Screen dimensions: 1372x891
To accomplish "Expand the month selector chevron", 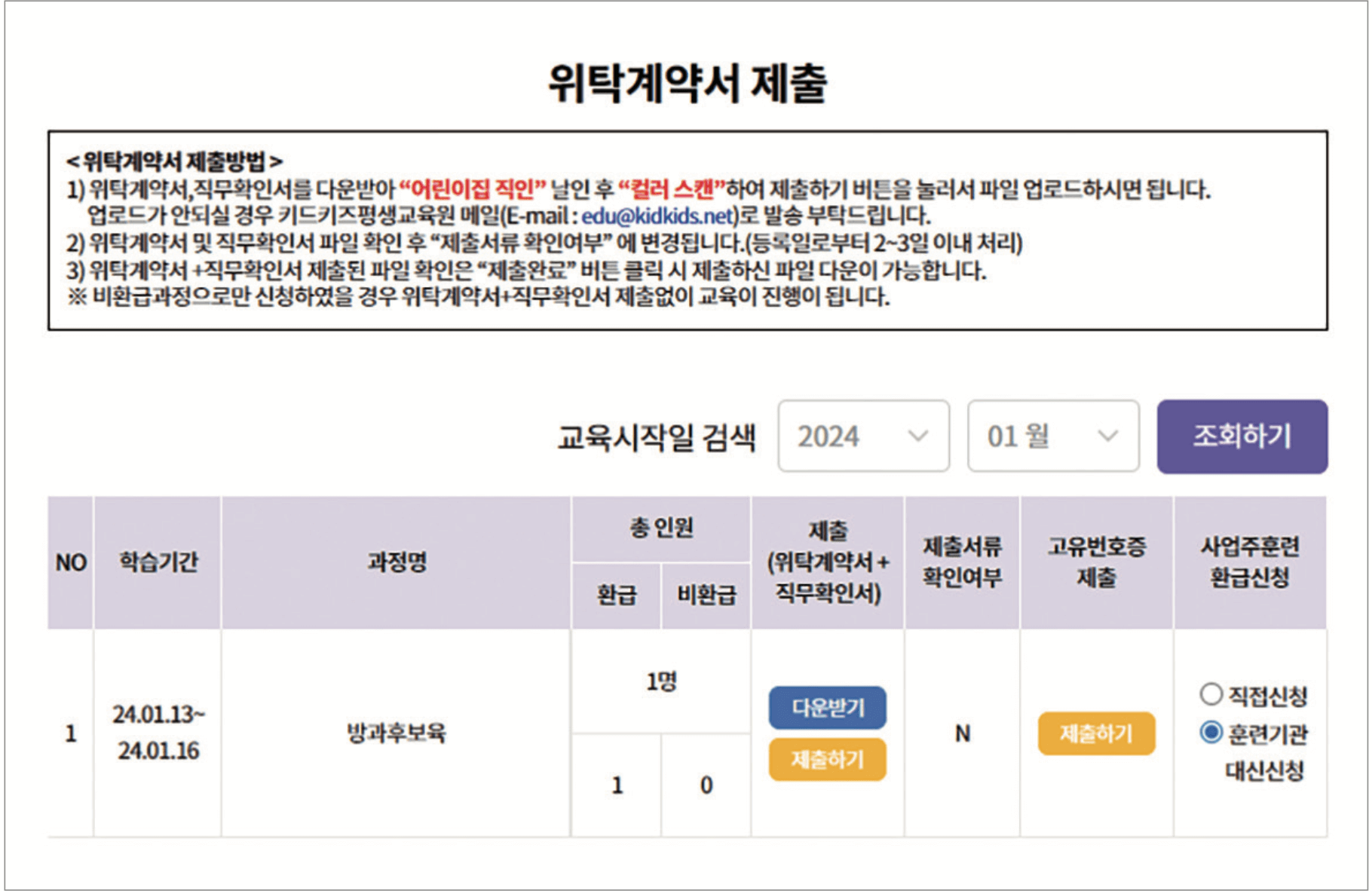I will point(1105,436).
